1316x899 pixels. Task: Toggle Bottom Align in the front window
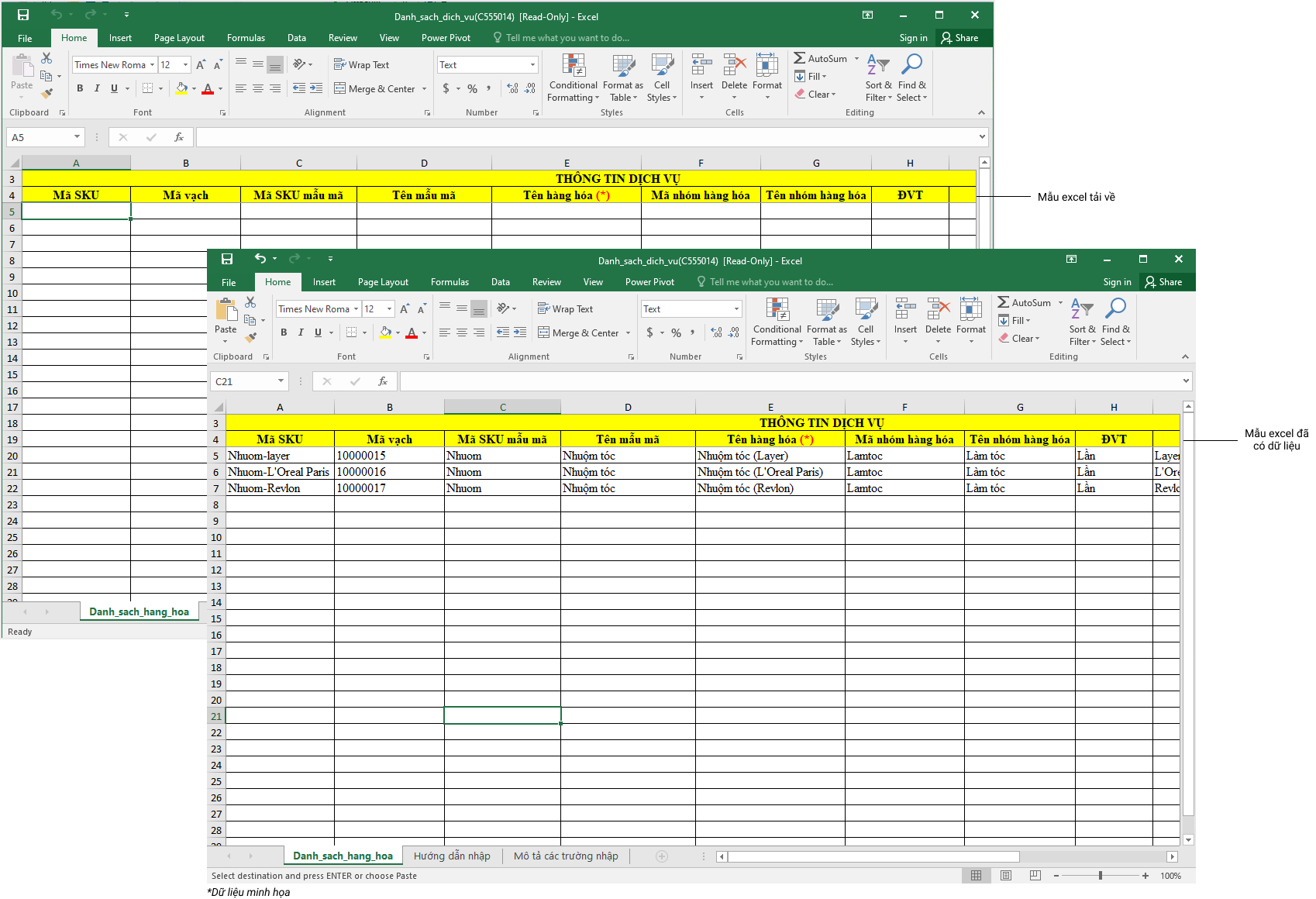(x=479, y=309)
